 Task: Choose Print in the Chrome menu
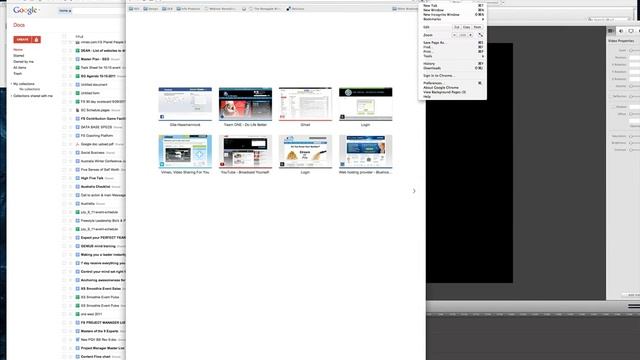(452, 51)
